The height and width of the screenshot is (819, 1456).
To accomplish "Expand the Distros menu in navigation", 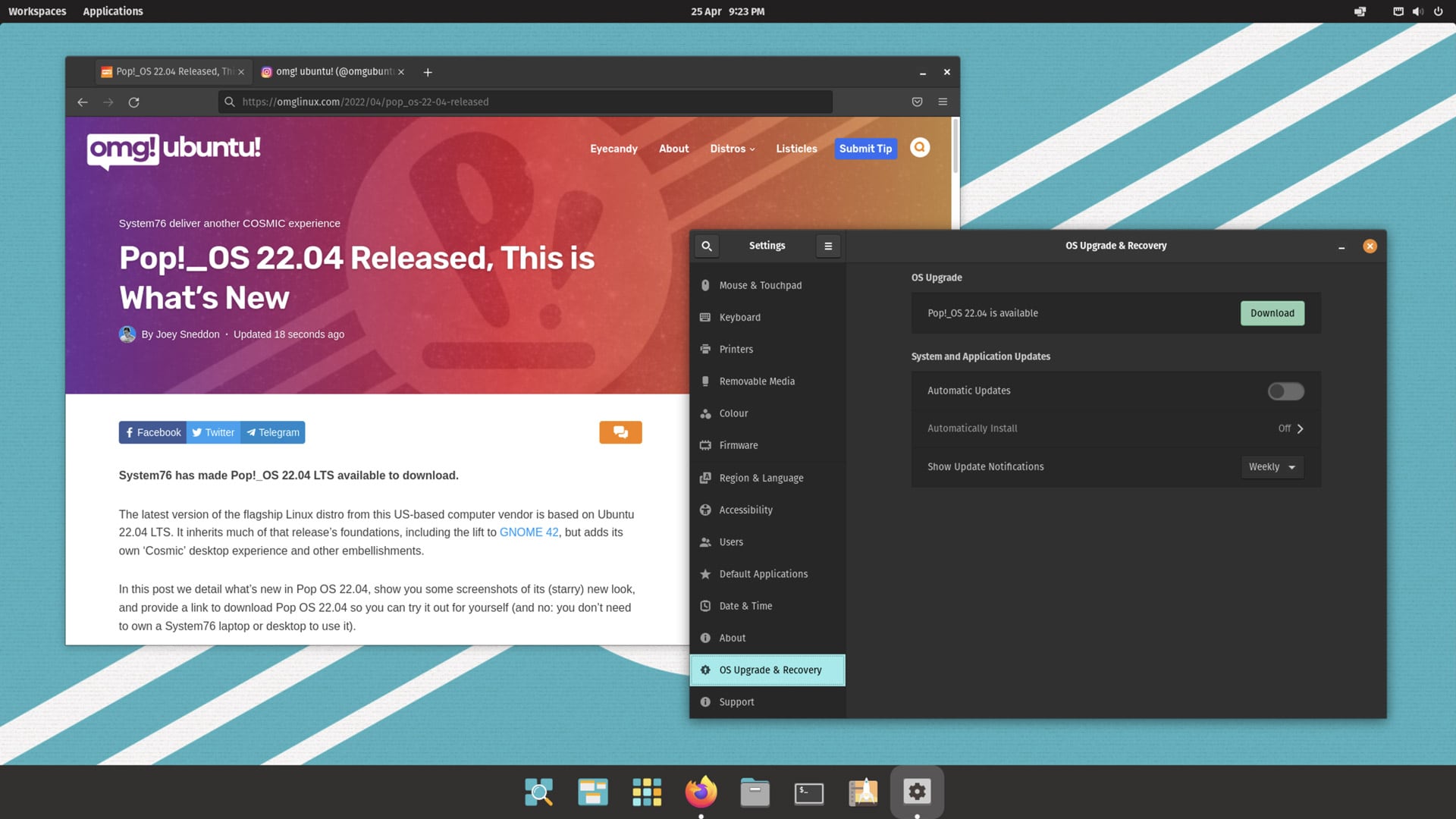I will (732, 148).
